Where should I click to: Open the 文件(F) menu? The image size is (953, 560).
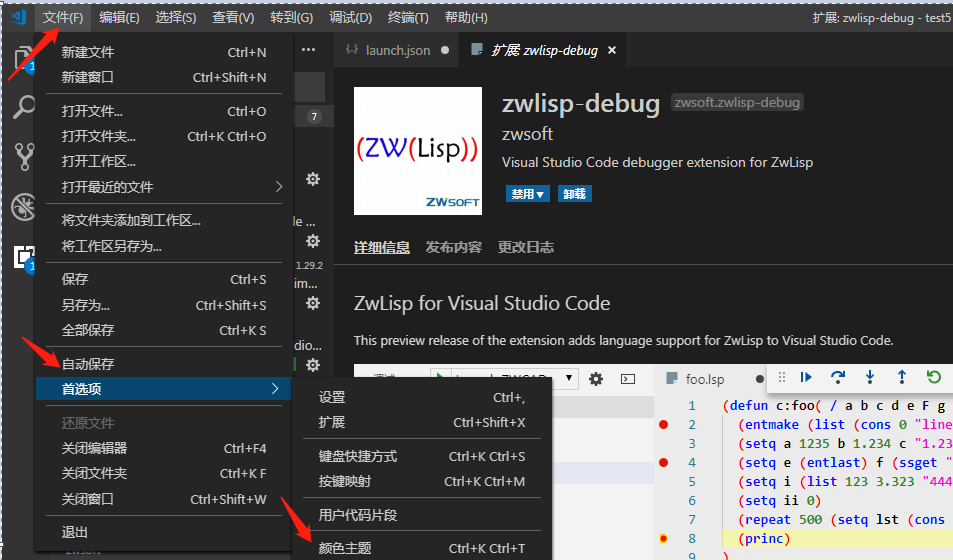pyautogui.click(x=63, y=18)
